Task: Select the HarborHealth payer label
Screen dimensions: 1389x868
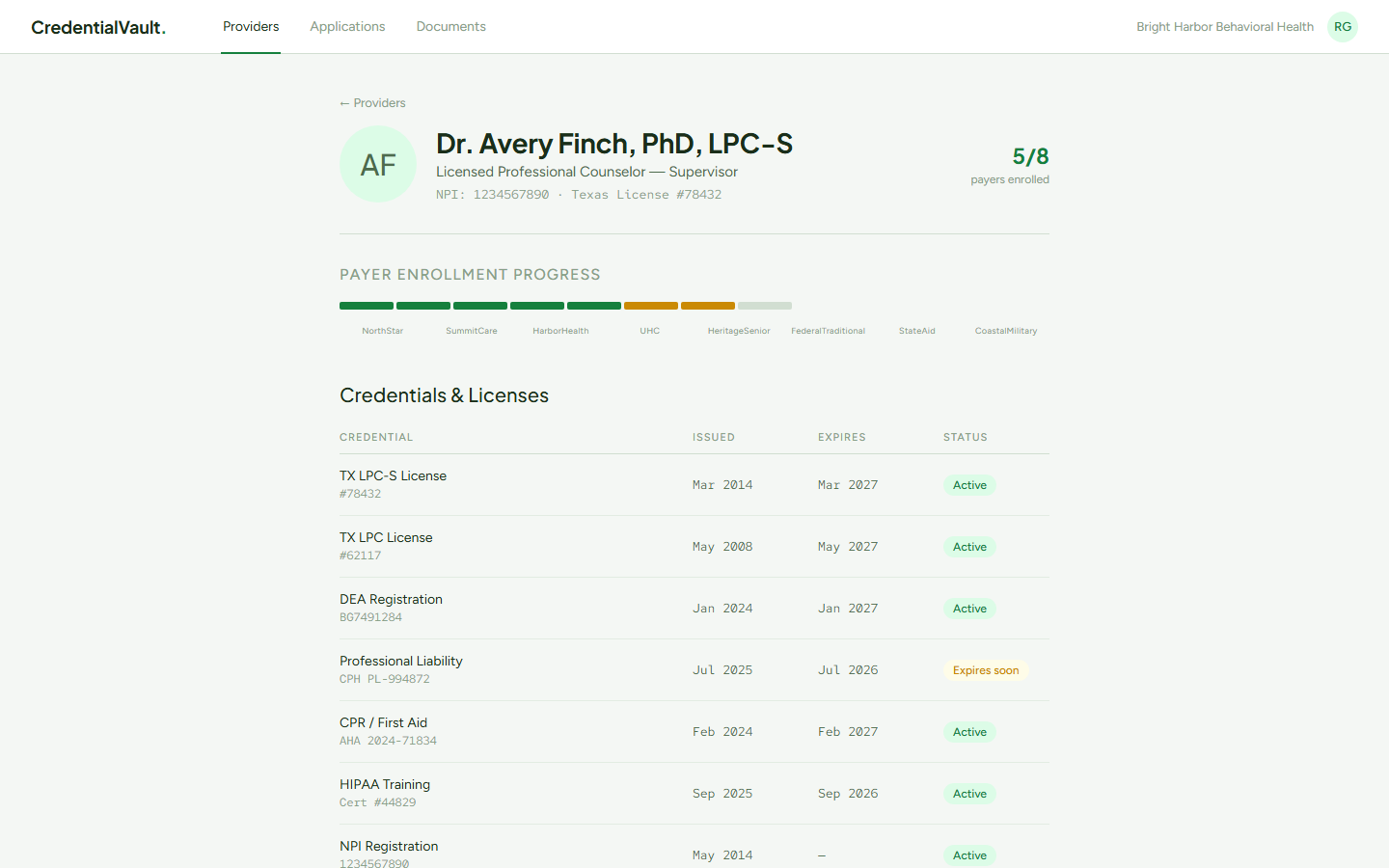Action: click(560, 331)
